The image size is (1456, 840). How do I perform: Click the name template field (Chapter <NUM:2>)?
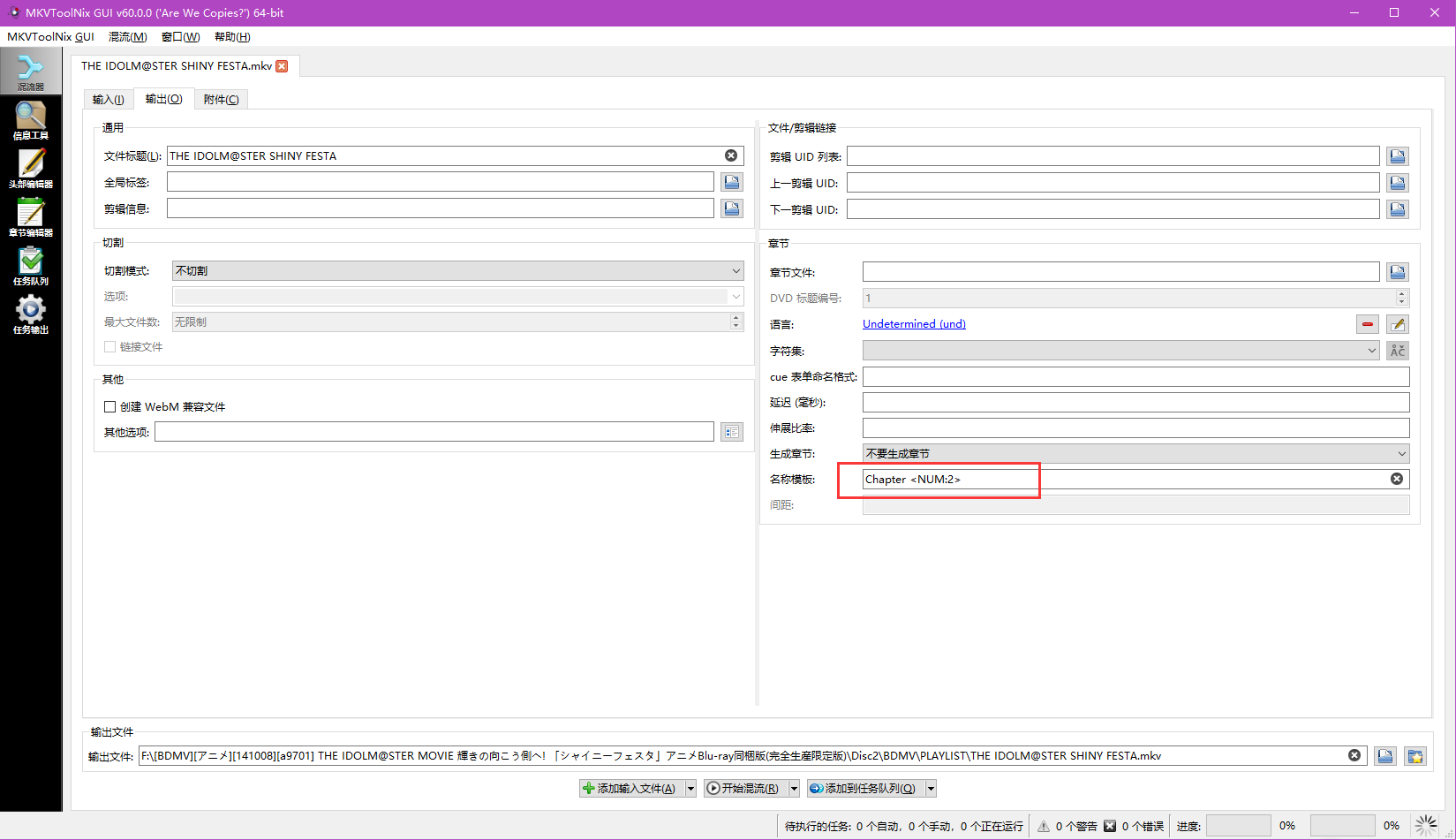pos(1135,479)
